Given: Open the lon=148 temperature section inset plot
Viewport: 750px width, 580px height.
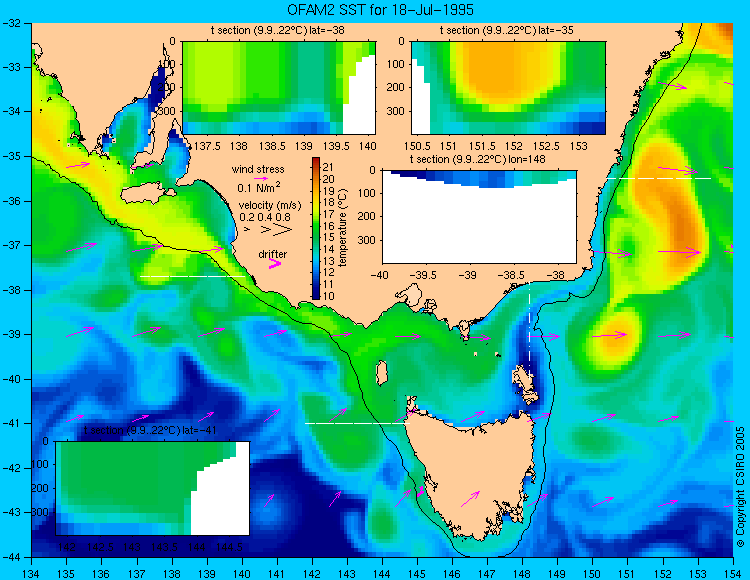Looking at the screenshot, I should click(479, 217).
